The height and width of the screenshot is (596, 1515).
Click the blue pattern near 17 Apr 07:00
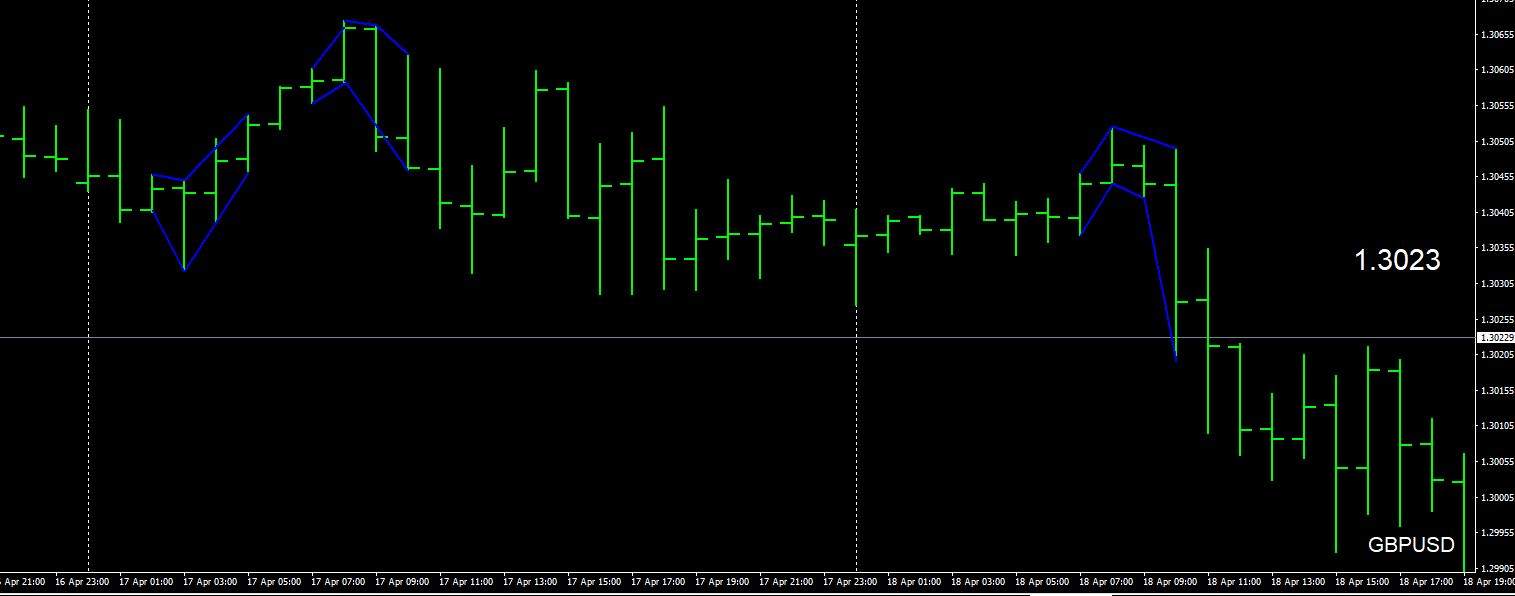[x=359, y=95]
